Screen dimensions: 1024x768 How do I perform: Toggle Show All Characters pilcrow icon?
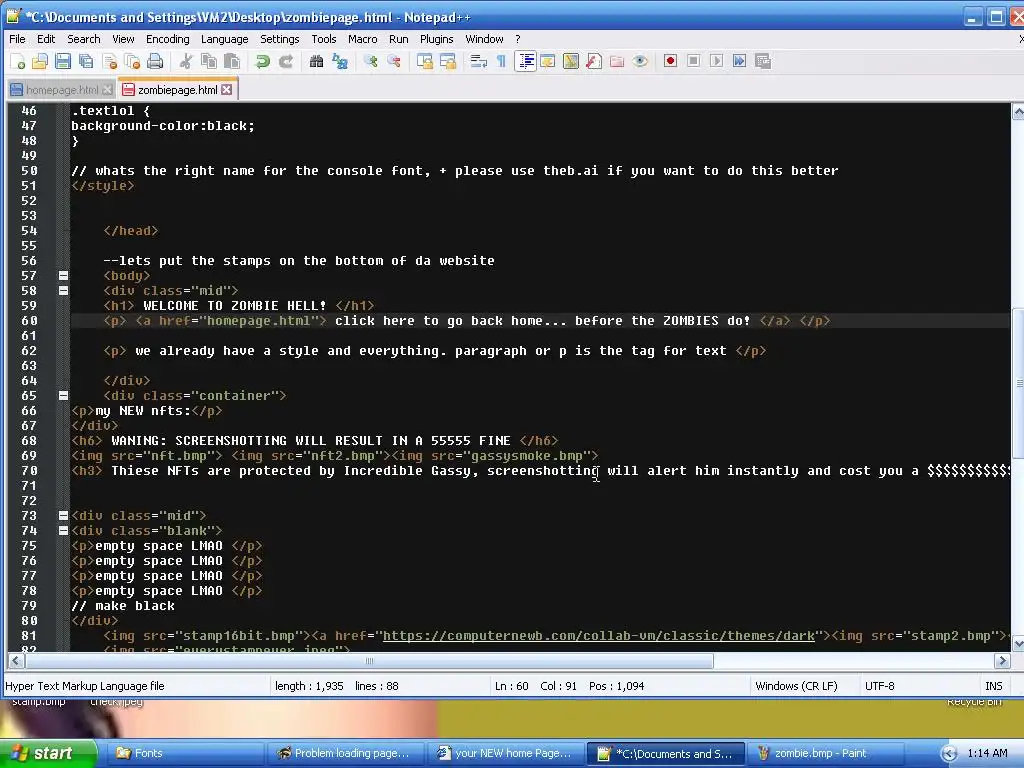pos(502,61)
